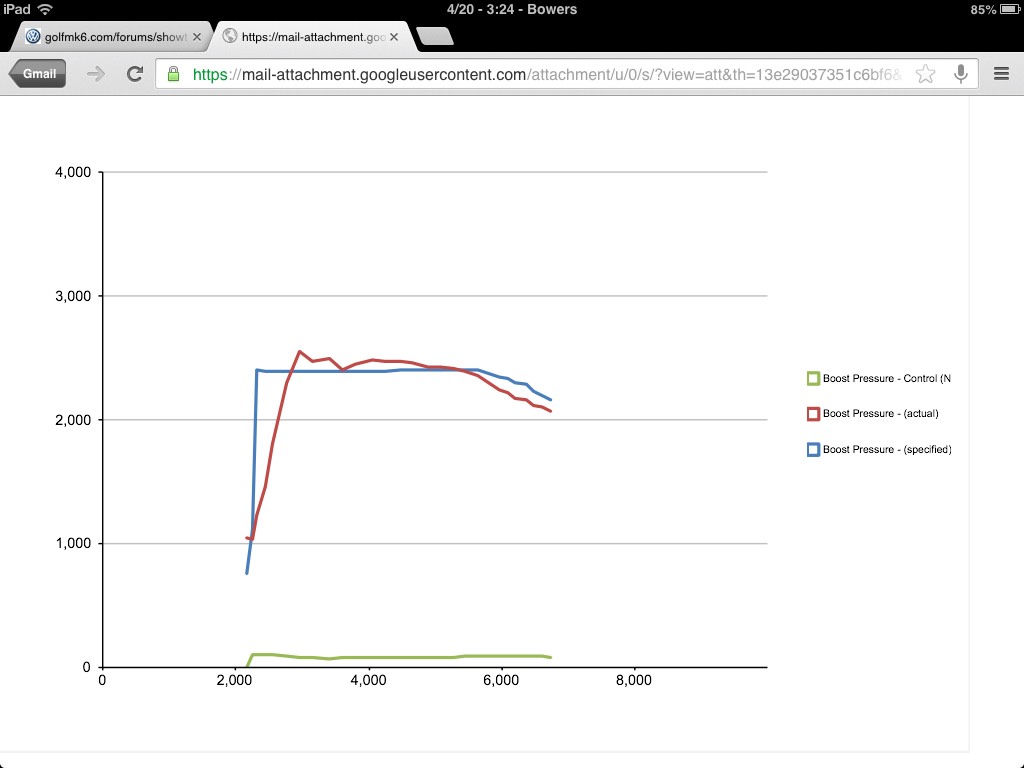Click the green Boost Pressure Control swatch
Screen dimensions: 1024x768
click(813, 378)
